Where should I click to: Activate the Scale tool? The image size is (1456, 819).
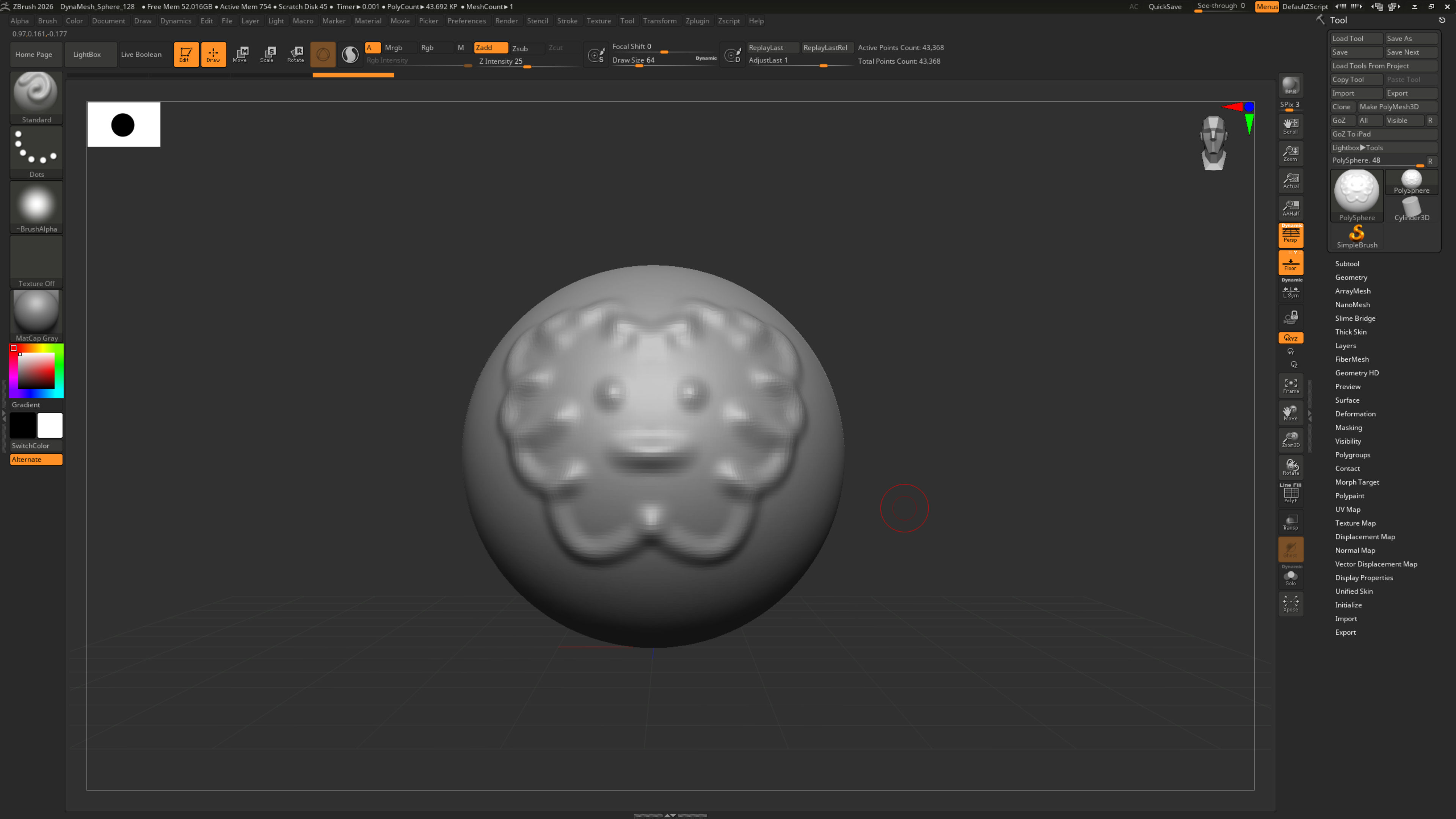tap(267, 54)
